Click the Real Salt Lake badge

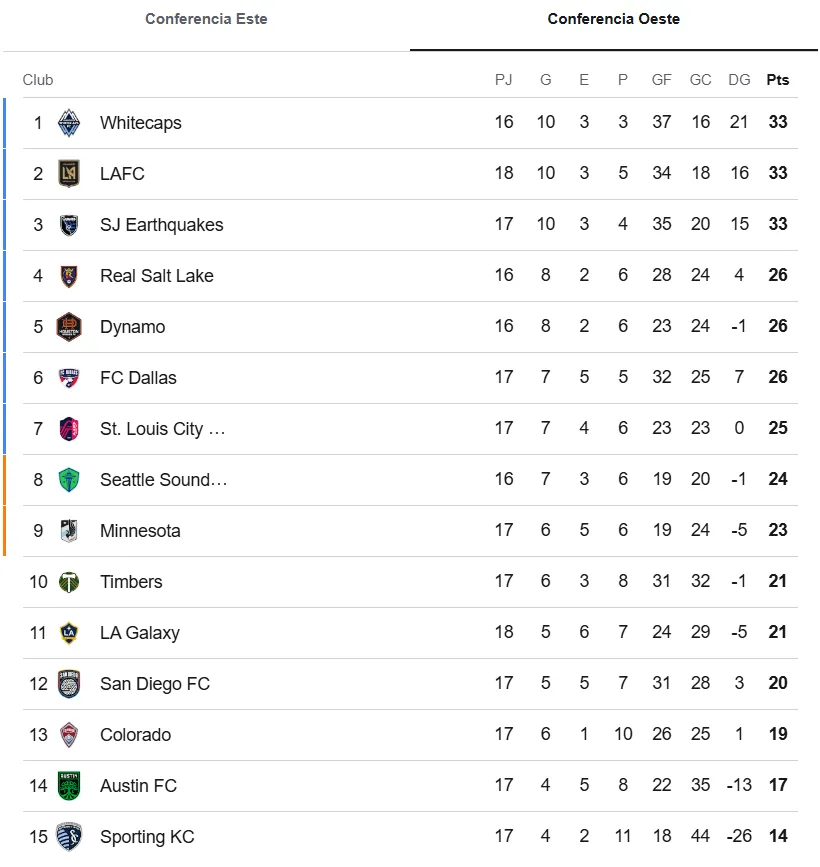69,276
